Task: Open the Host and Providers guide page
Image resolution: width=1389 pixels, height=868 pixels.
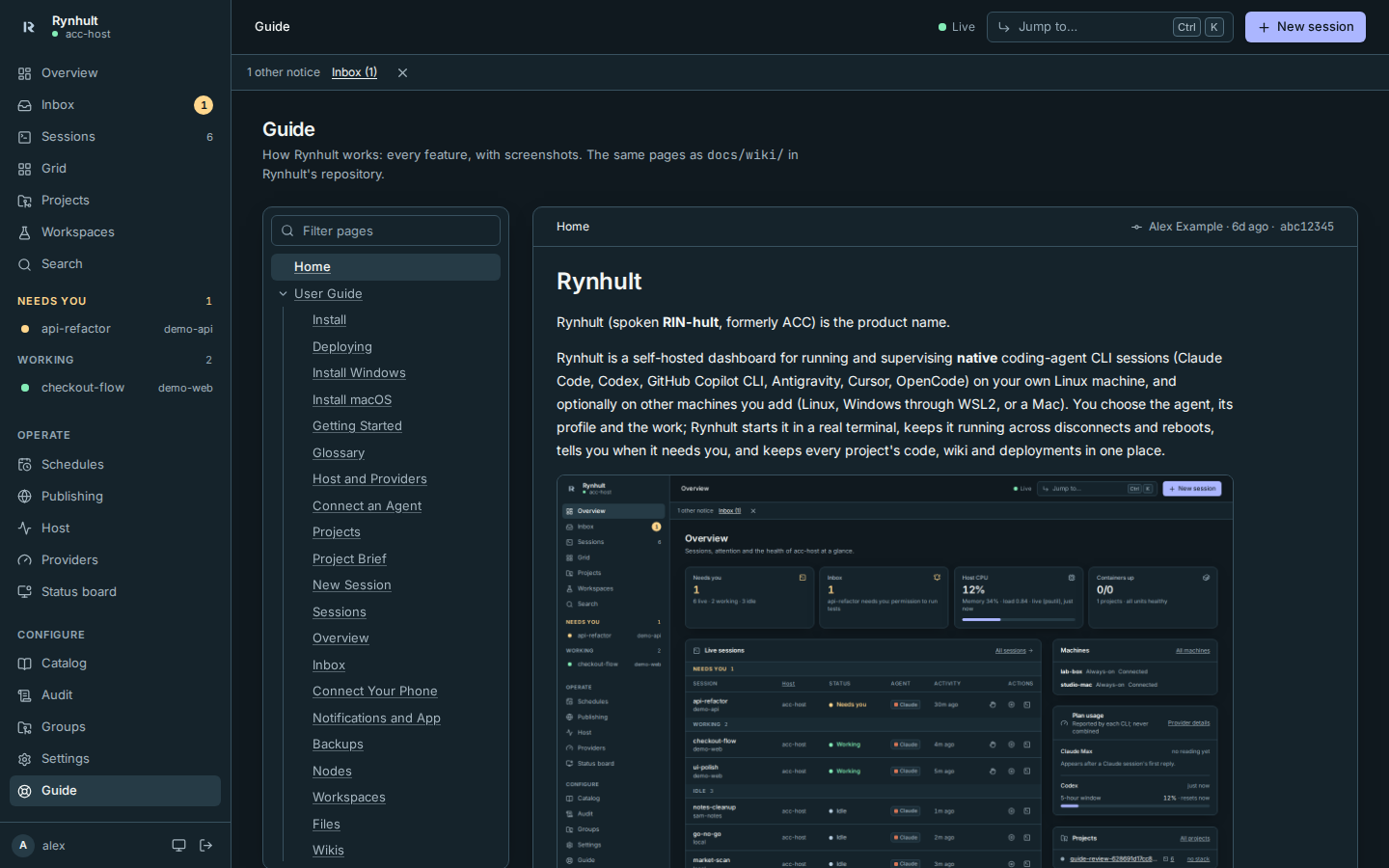Action: tap(369, 479)
